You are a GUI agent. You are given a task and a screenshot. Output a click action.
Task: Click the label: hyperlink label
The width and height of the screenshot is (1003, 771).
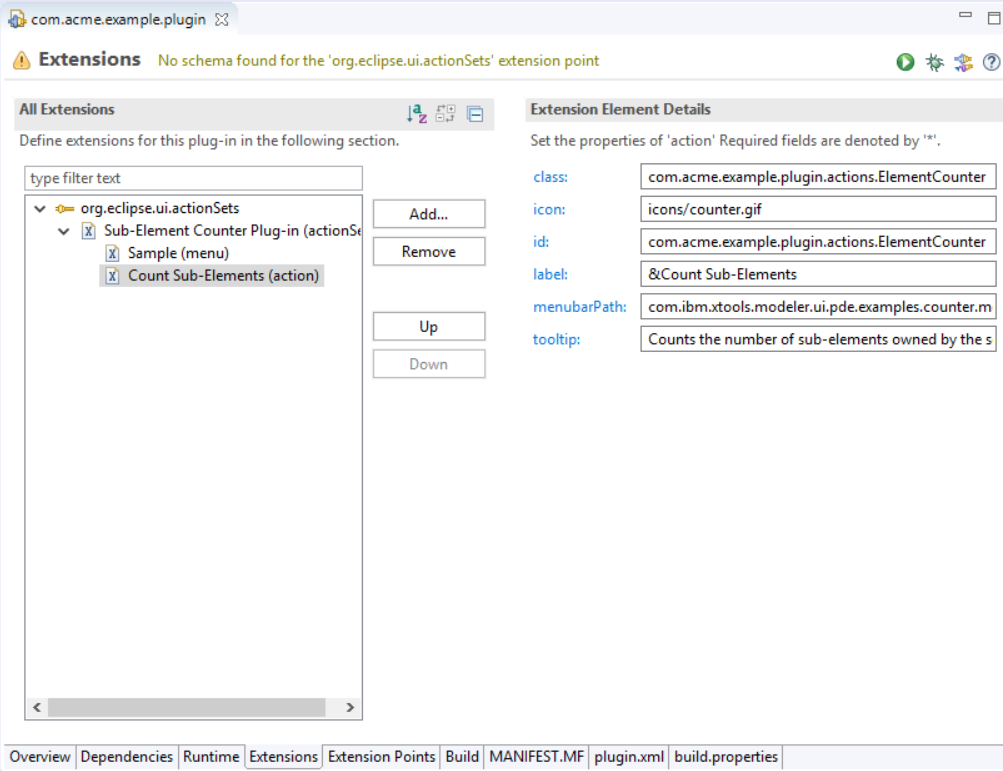pyautogui.click(x=550, y=274)
